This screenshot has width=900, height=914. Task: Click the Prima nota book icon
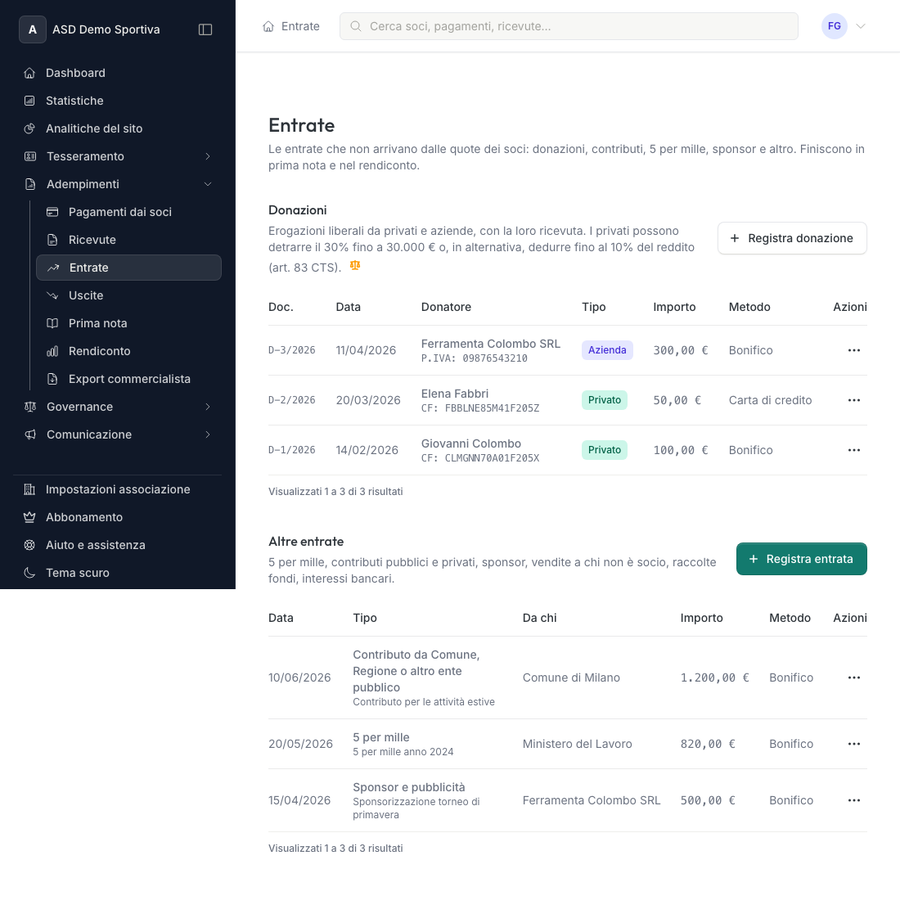pyautogui.click(x=52, y=324)
